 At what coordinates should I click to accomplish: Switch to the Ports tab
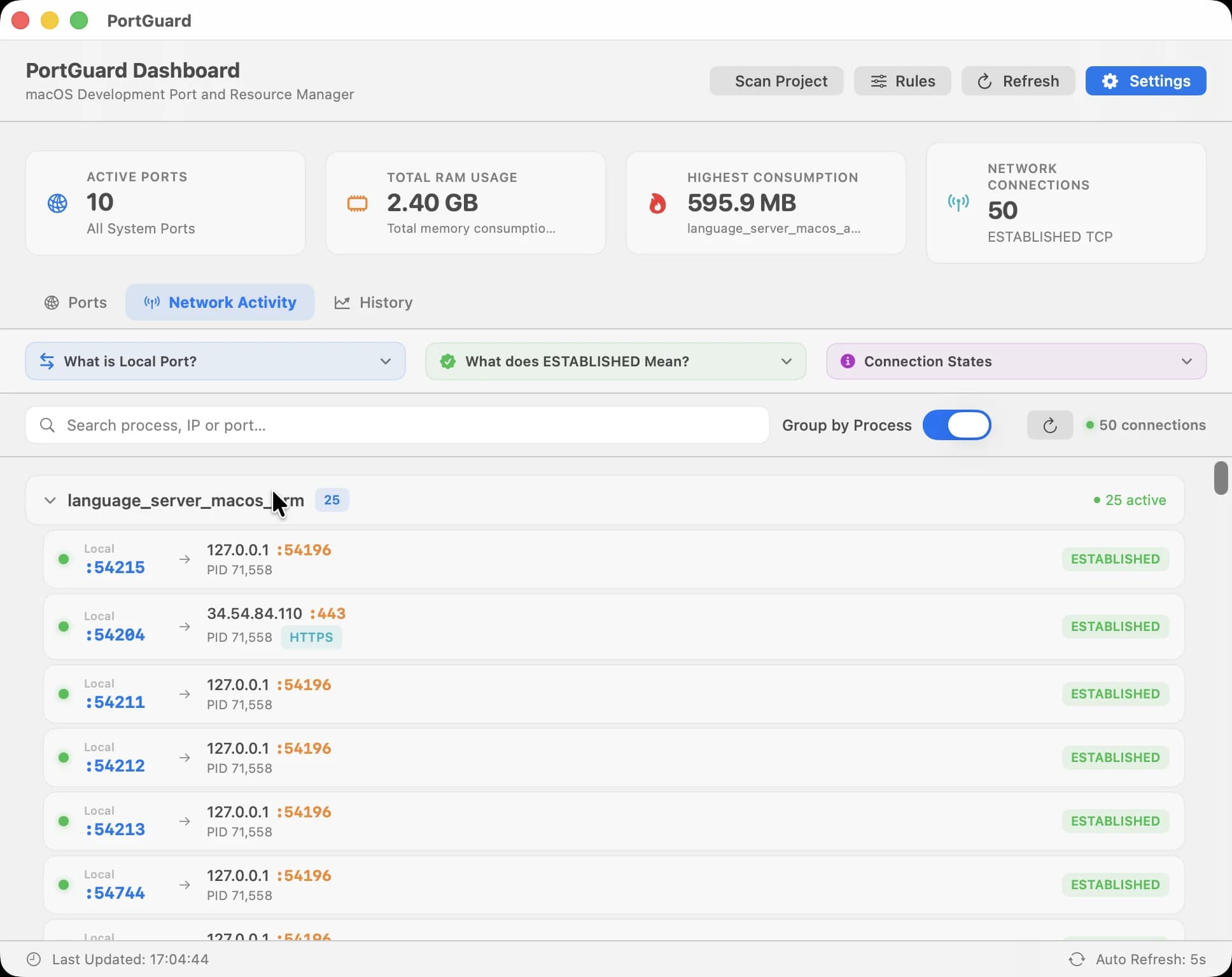[x=76, y=302]
